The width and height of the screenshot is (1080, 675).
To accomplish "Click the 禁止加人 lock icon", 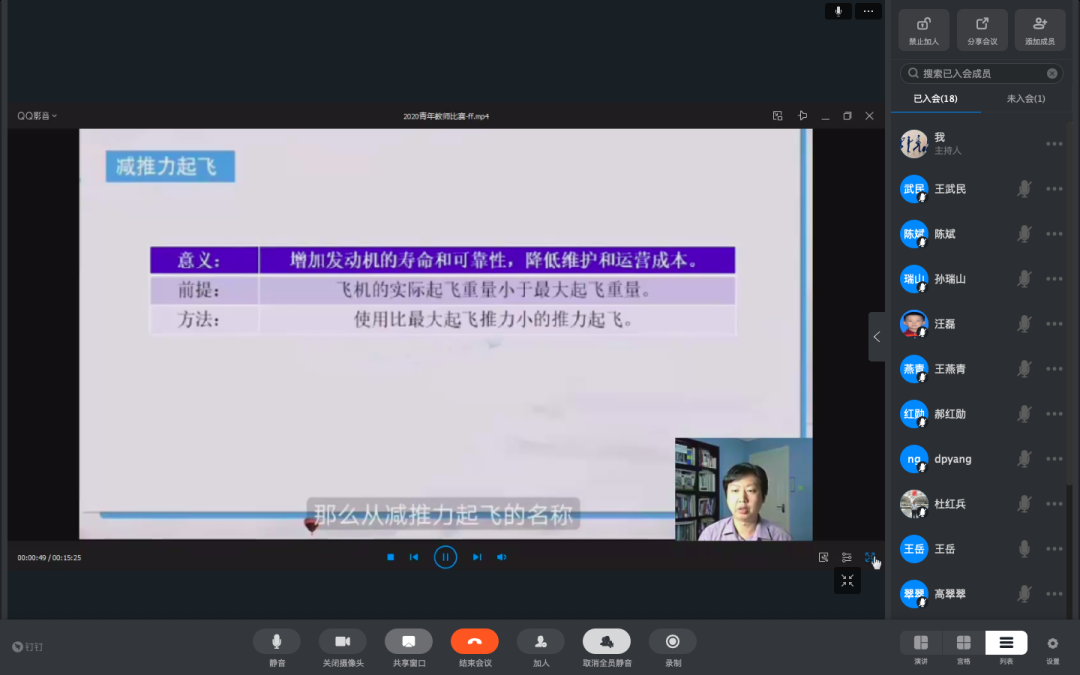I will pos(923,25).
